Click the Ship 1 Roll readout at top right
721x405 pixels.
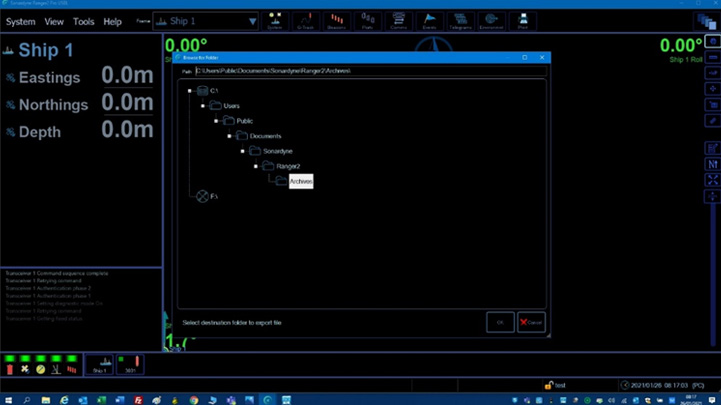tap(681, 50)
